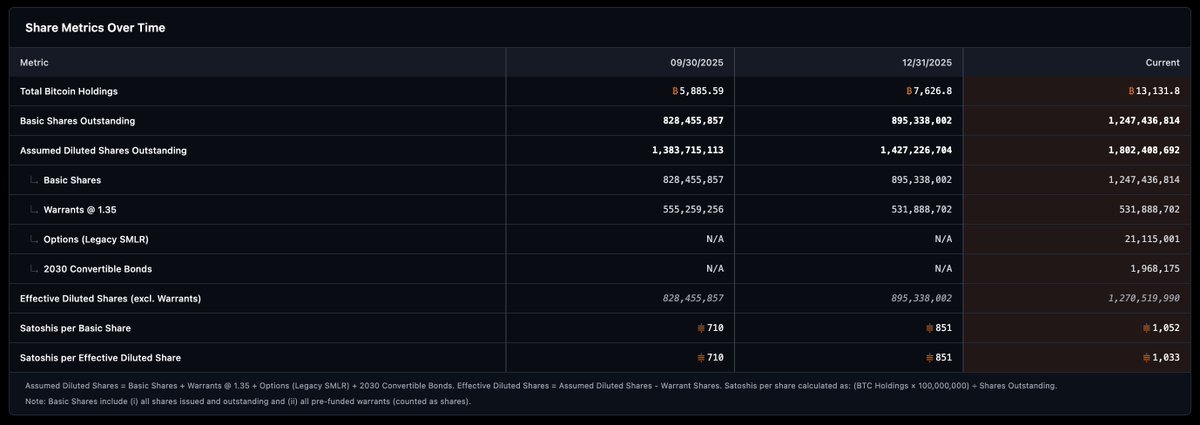Click Bitcoin symbol beside 13,131.8 current holdings
Screen dimensions: 1200x425
(1132, 91)
